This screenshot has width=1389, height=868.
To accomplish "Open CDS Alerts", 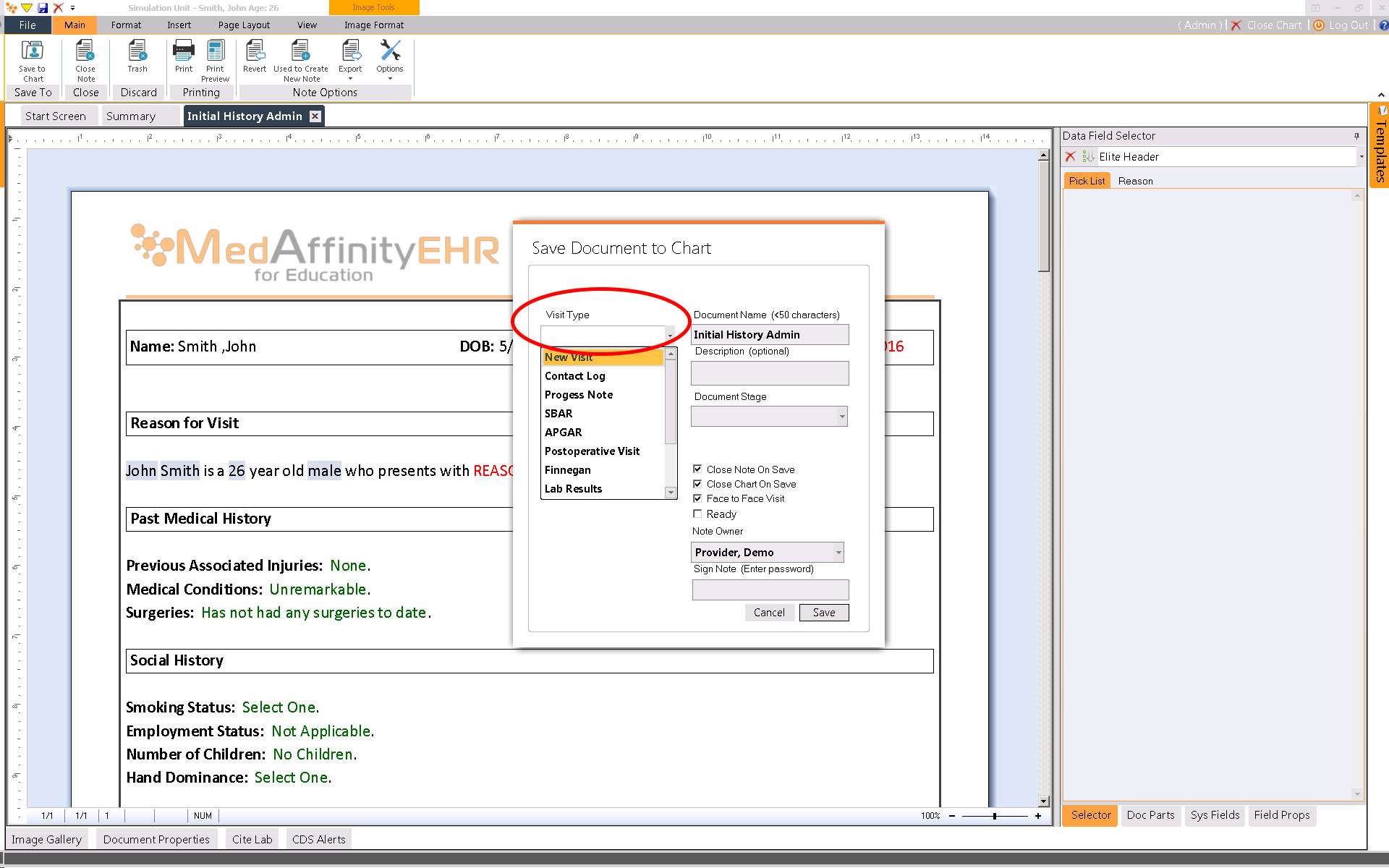I will pyautogui.click(x=319, y=839).
